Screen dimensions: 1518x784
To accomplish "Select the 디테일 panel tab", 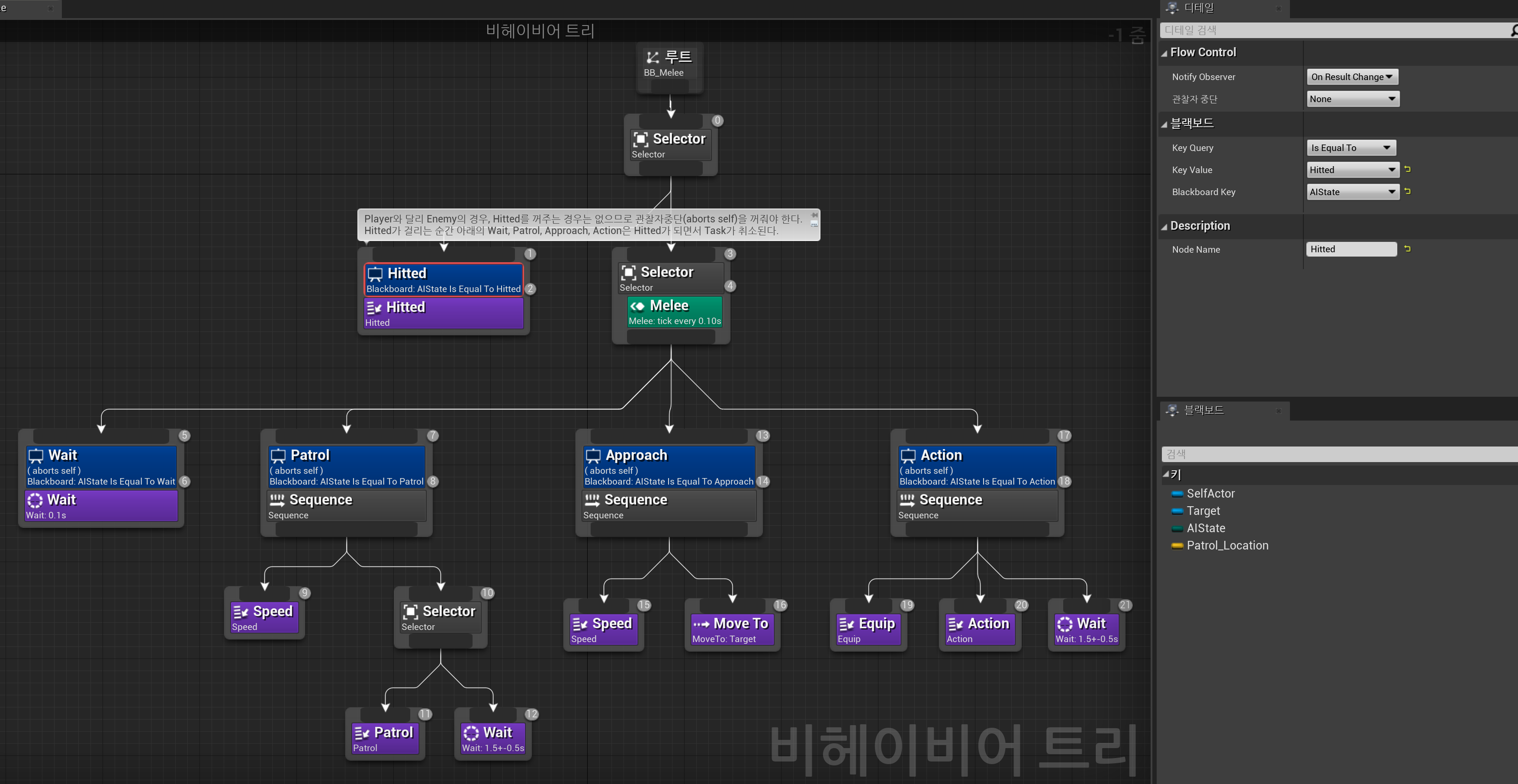I will tap(1199, 8).
